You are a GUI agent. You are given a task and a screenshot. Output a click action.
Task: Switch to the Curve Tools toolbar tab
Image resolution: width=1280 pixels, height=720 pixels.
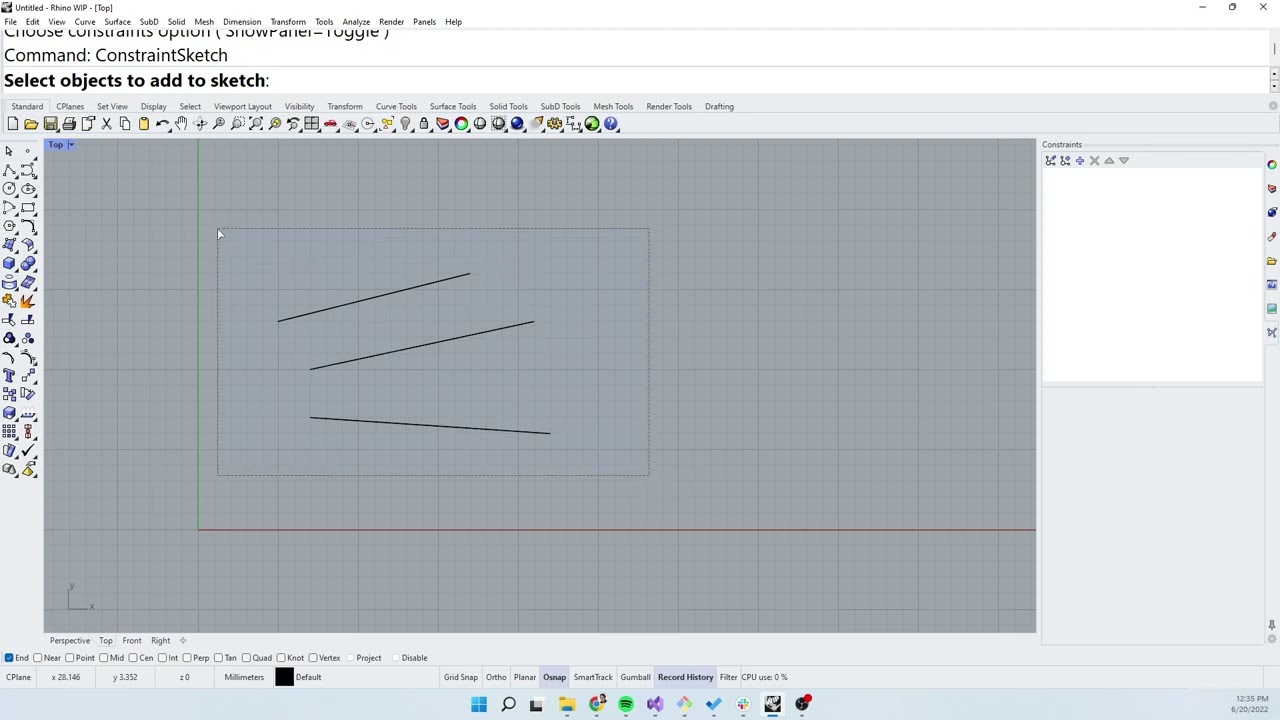pos(396,107)
